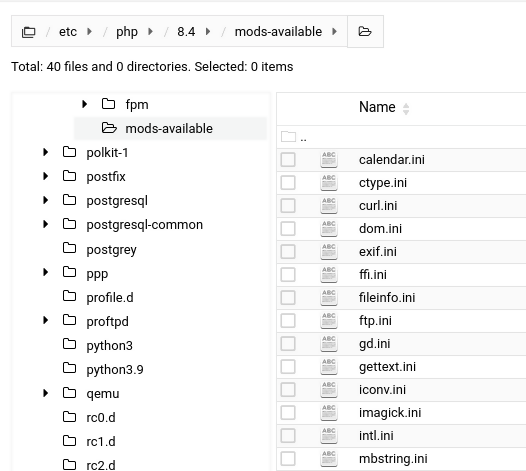Click the file icon for imagick.ini
Screen dimensions: 526x471
[x=329, y=413]
